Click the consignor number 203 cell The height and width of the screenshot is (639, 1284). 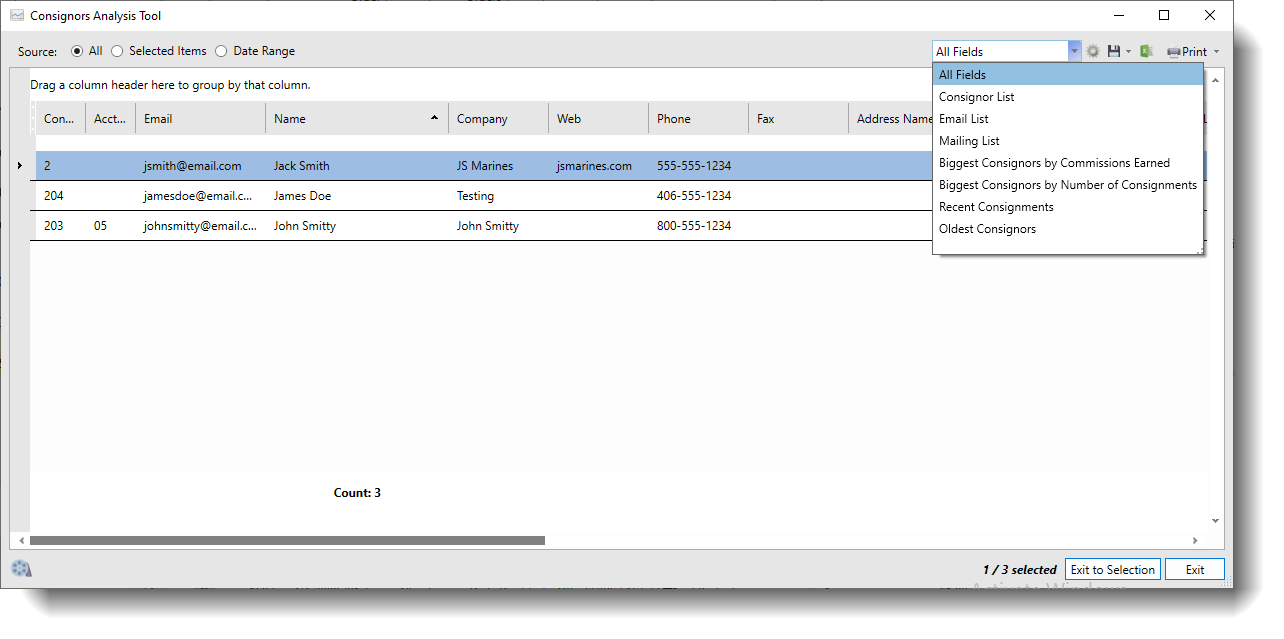[60, 226]
